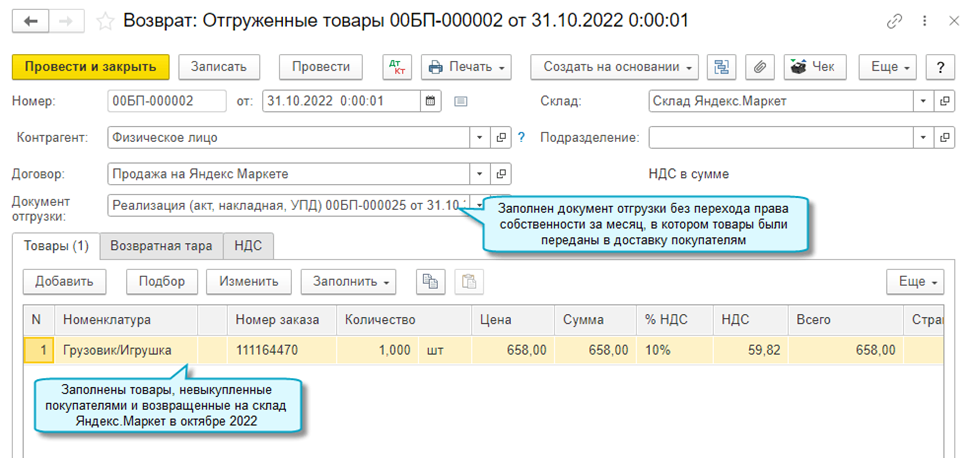Click the back navigation arrow
This screenshot has width=974, height=458.
32,20
